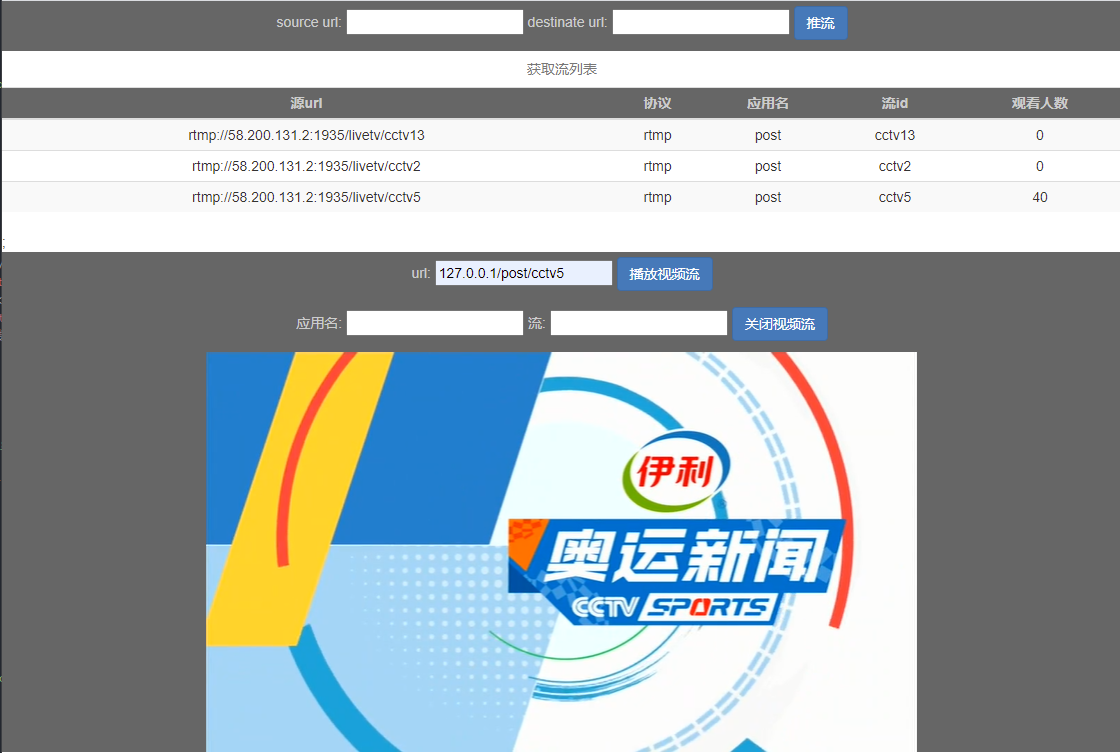Click the 协议 protocol column header
Image resolution: width=1120 pixels, height=753 pixels.
[x=658, y=103]
